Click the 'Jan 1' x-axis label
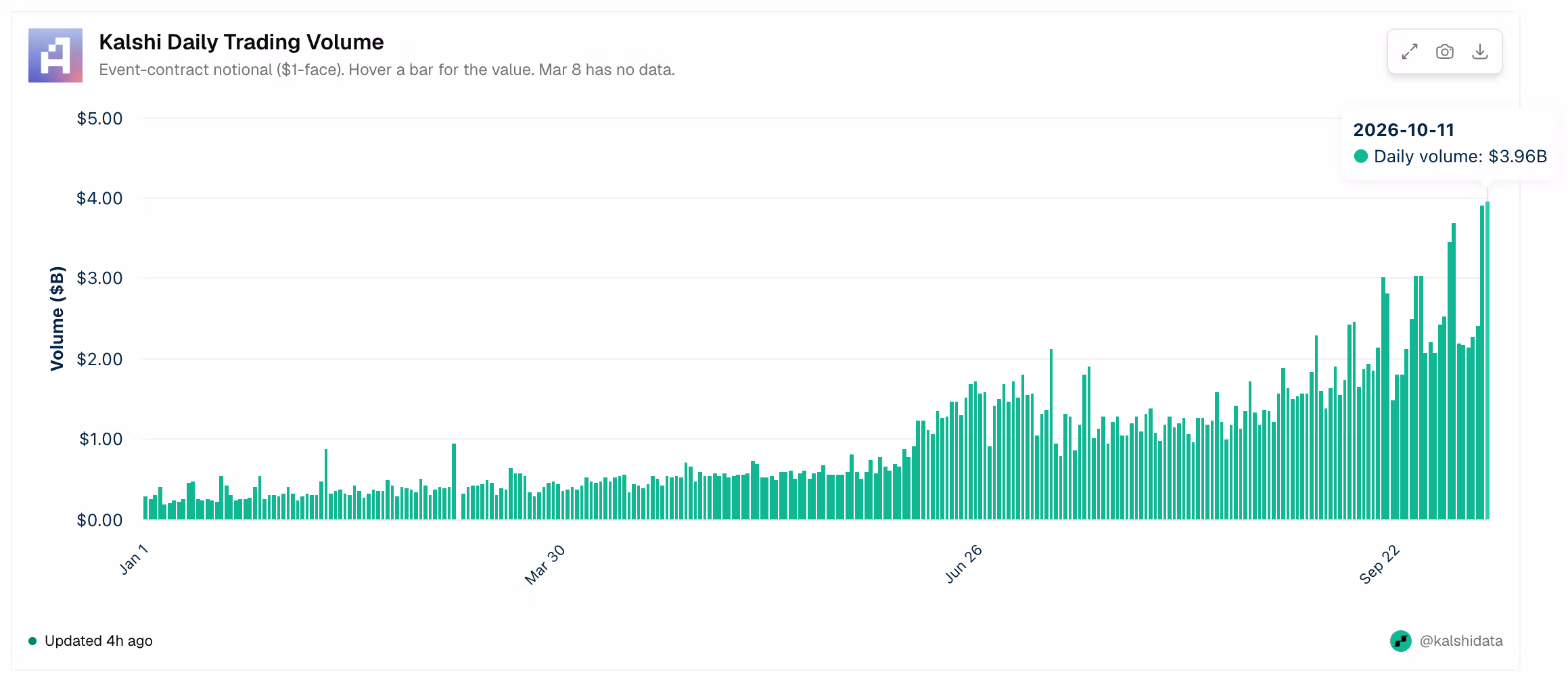 coord(134,560)
